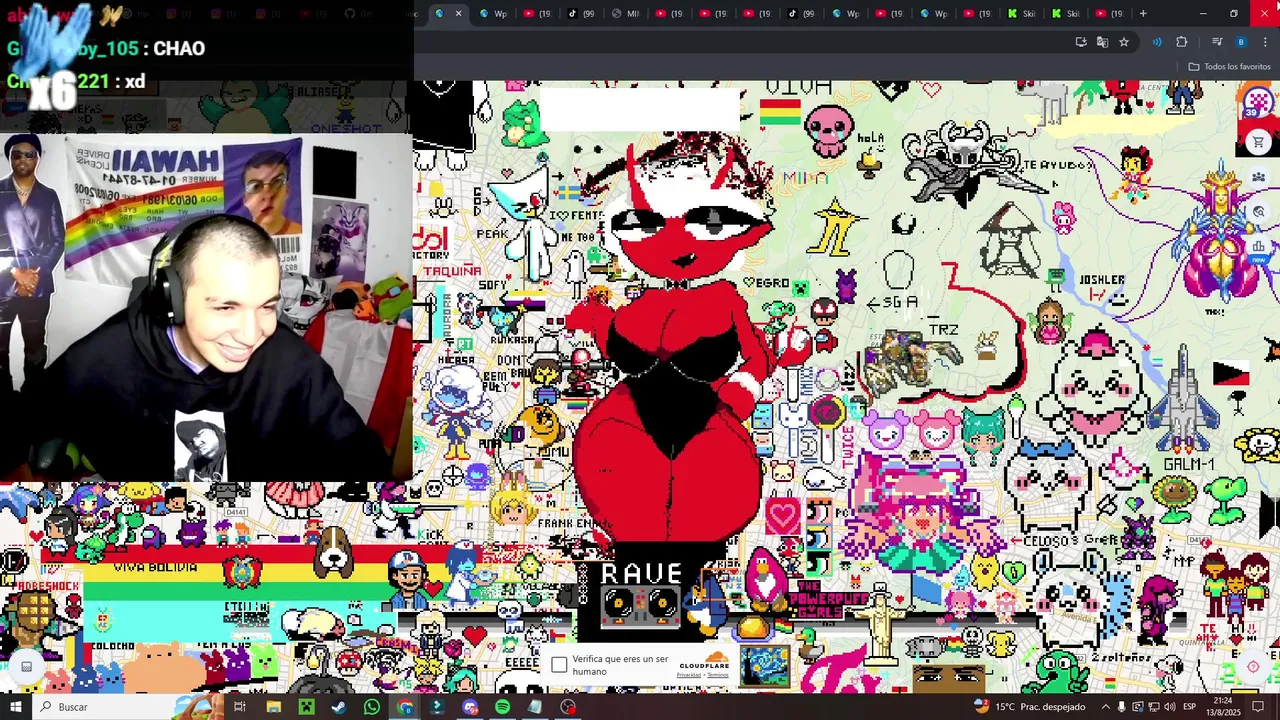The height and width of the screenshot is (720, 1280).
Task: Click the map explore search icon
Action: pyautogui.click(x=1259, y=212)
